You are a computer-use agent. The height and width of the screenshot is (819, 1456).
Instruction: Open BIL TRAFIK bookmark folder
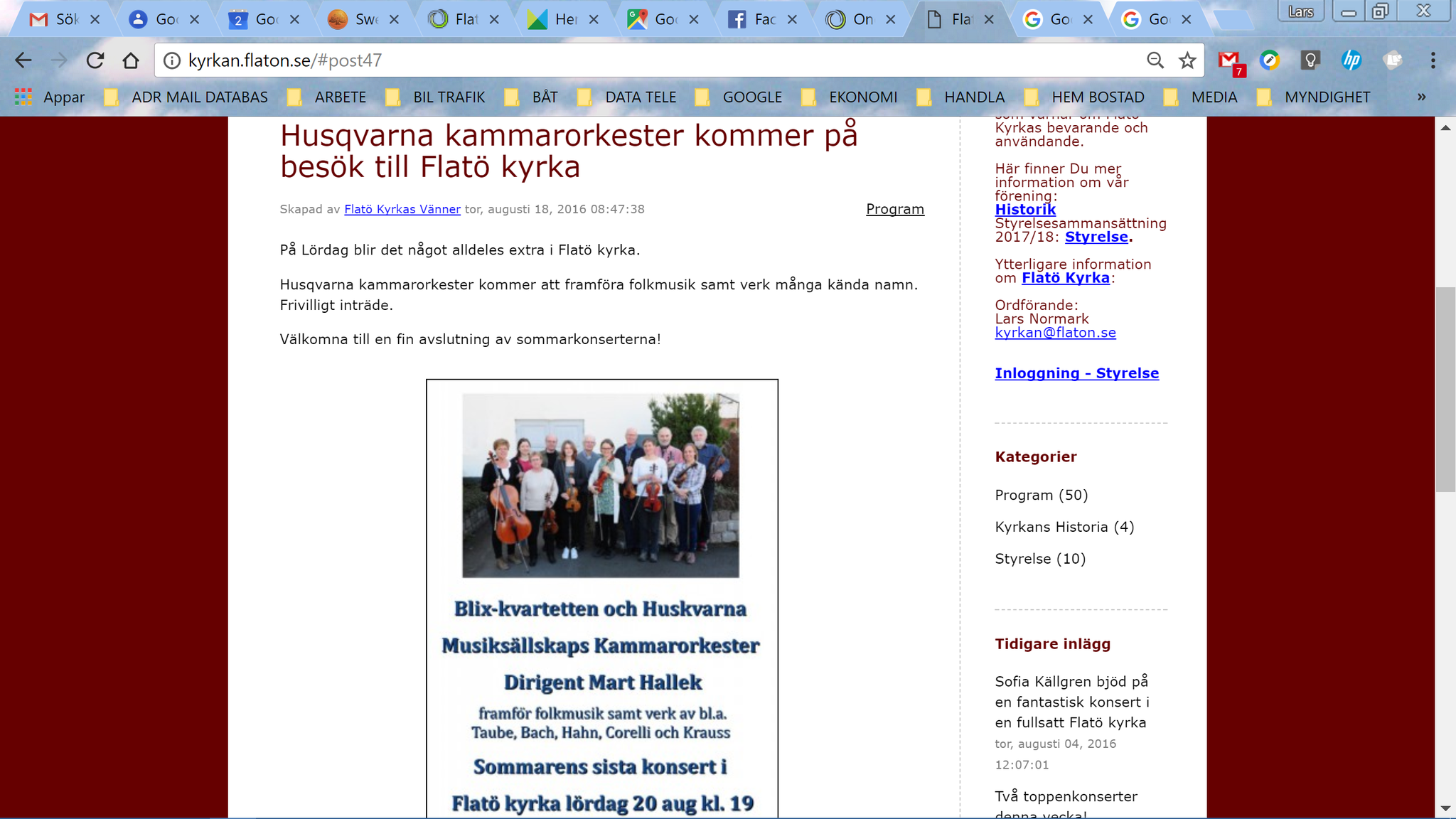coord(436,97)
